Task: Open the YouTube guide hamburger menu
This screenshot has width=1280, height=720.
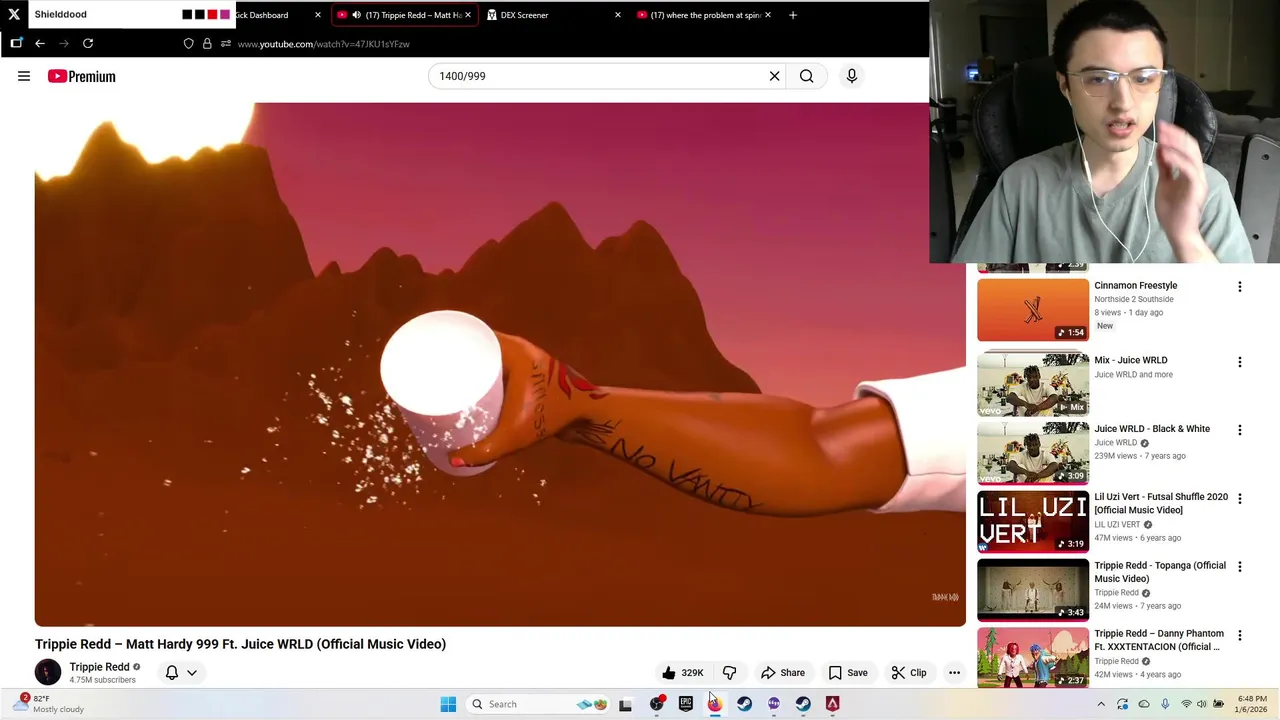Action: pyautogui.click(x=24, y=76)
